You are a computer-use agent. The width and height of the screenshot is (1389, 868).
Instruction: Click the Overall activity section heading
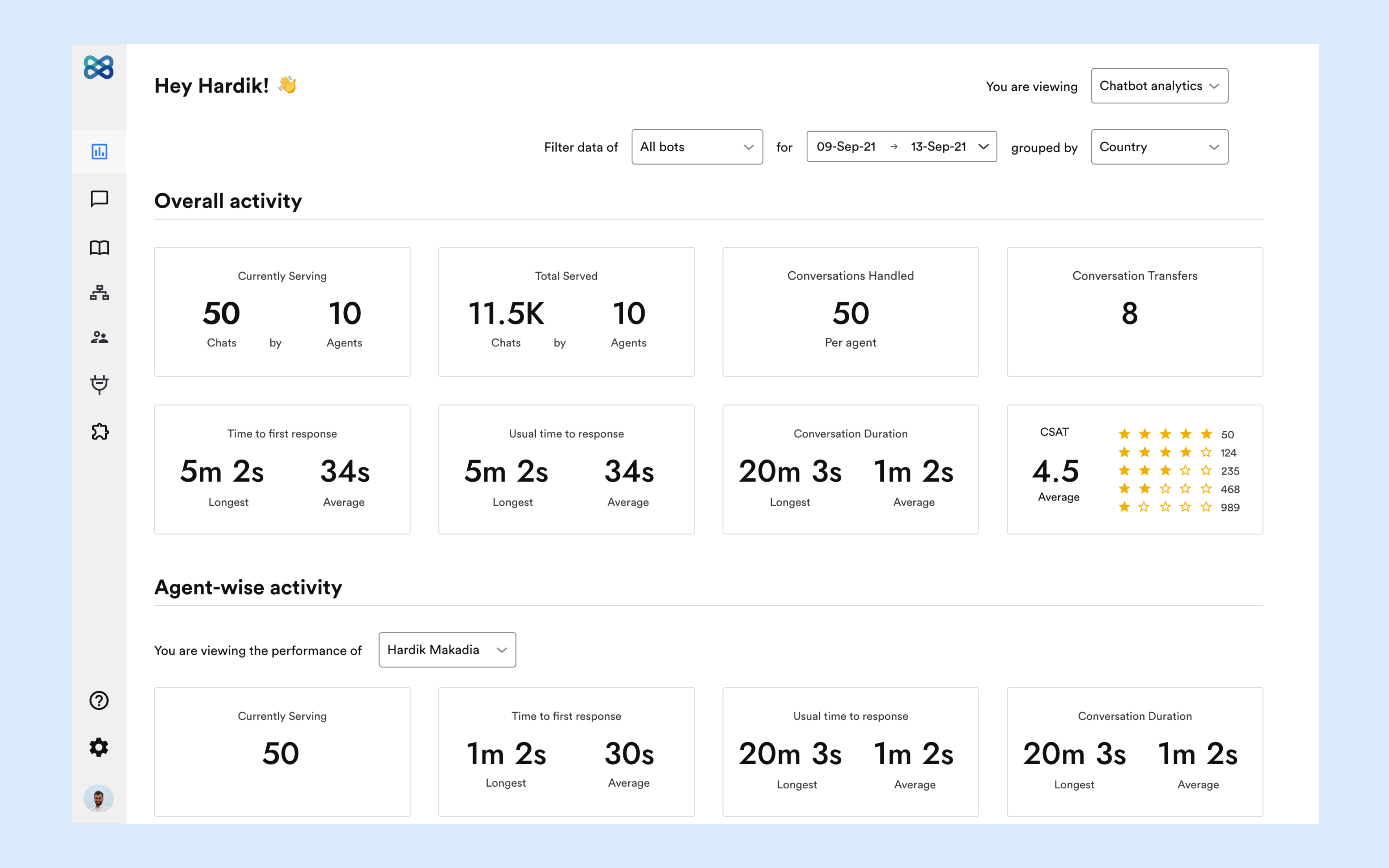(x=228, y=201)
